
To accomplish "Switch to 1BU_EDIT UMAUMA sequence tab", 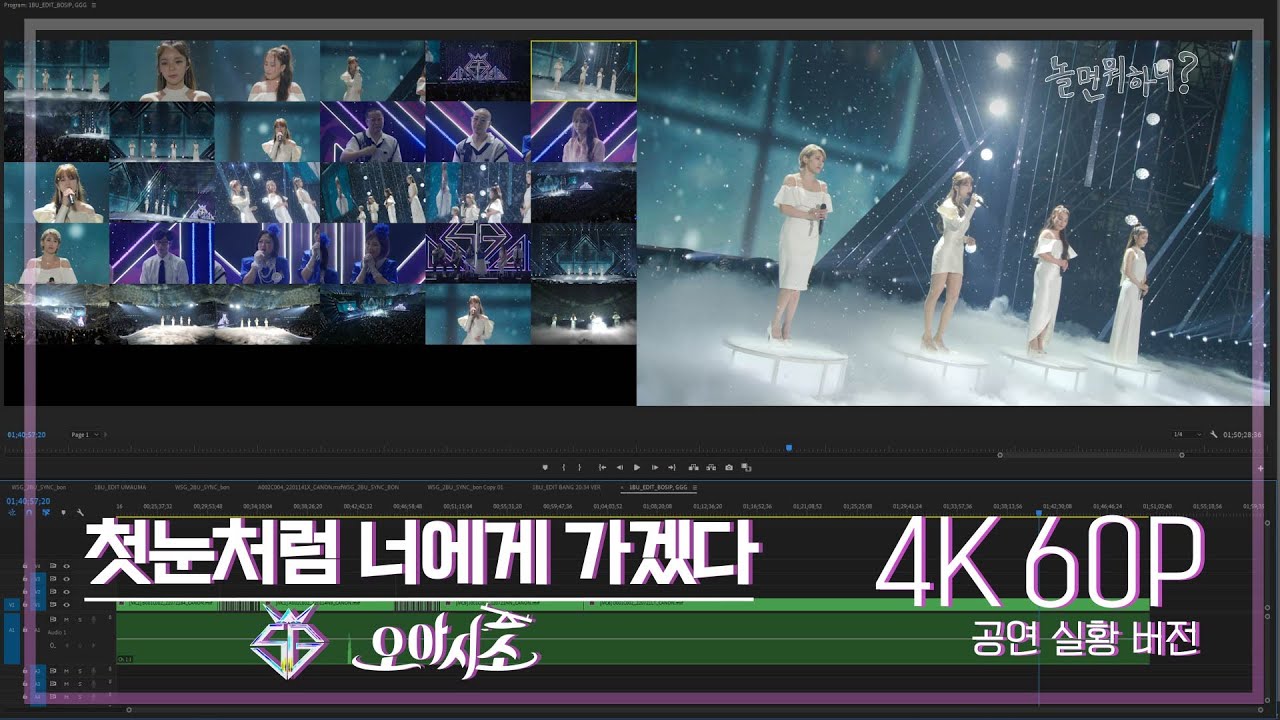I will (x=120, y=487).
